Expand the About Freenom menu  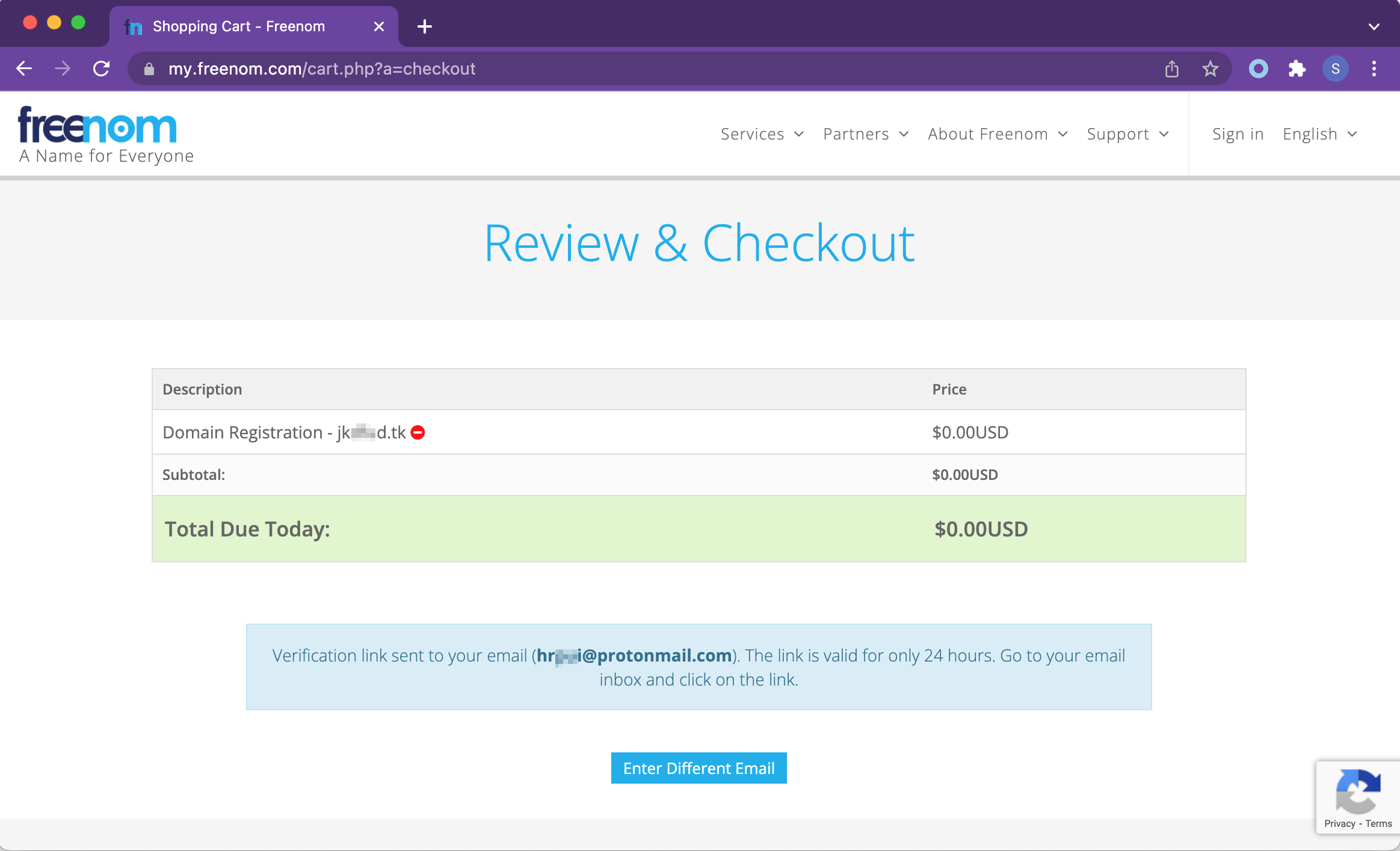[998, 134]
